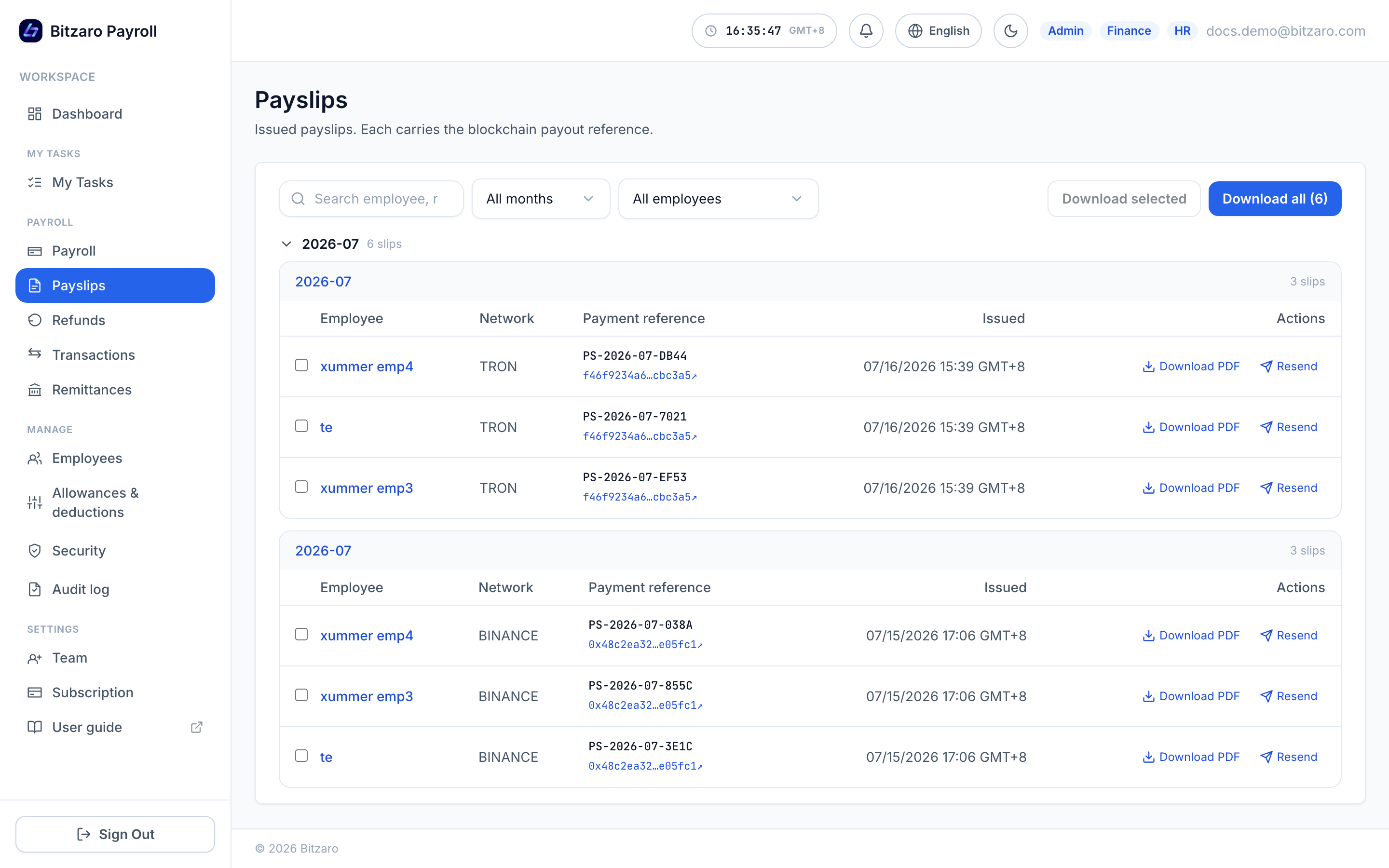This screenshot has height=868, width=1389.
Task: Open xummer emp3 in the BINANCE batch
Action: (x=366, y=696)
